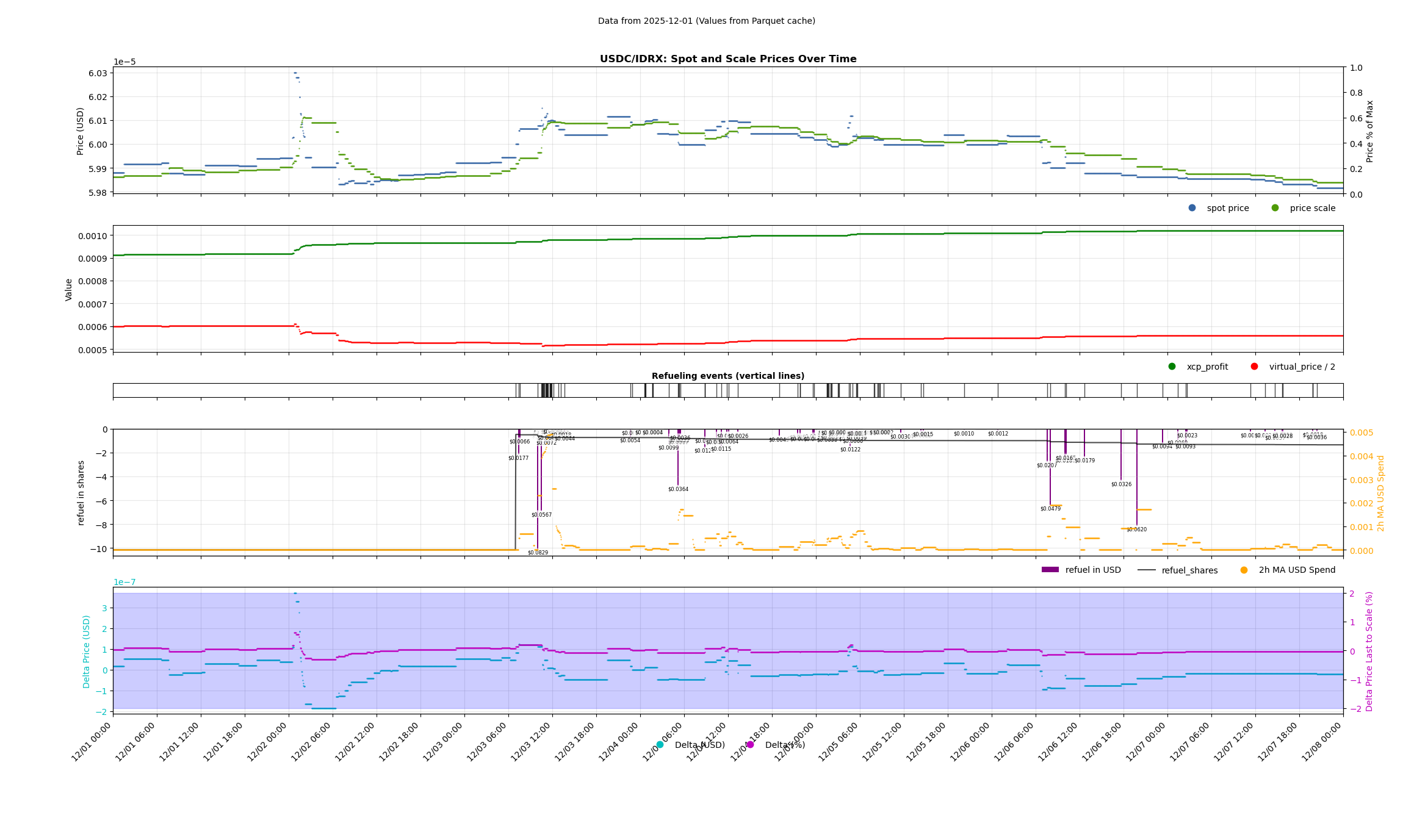Click the 12/01 00:00 x-axis tick label
Image resolution: width=1414 pixels, height=840 pixels.
[92, 742]
